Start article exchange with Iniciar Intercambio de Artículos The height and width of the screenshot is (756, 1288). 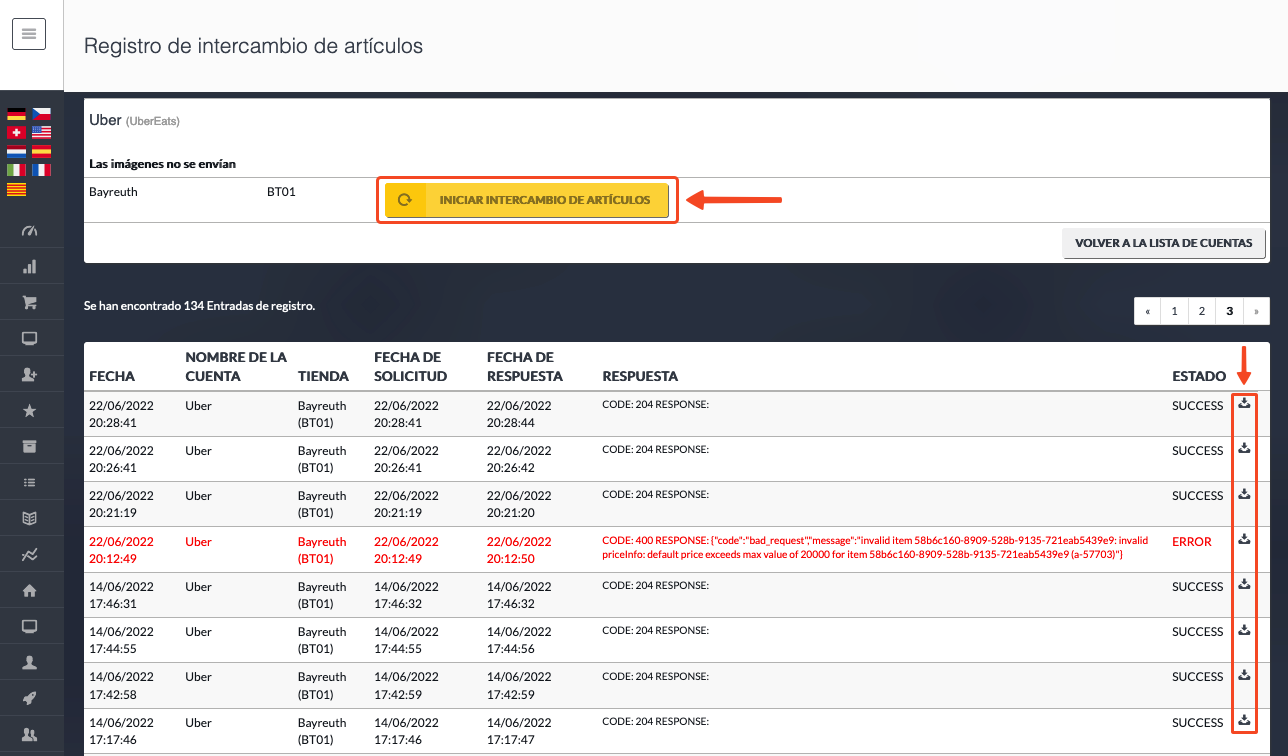pyautogui.click(x=525, y=200)
